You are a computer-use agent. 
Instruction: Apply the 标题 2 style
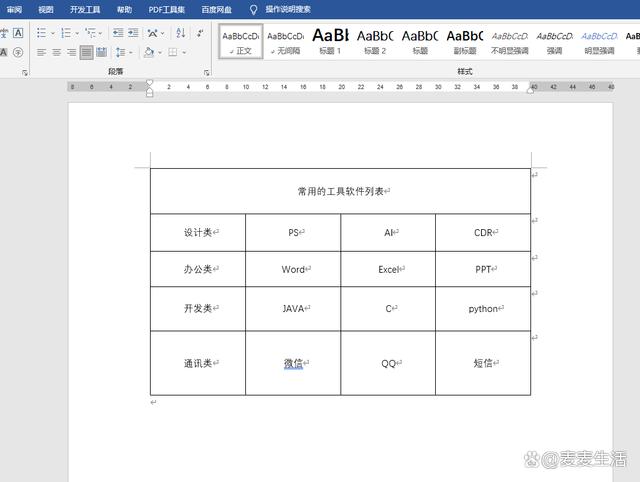[x=375, y=42]
